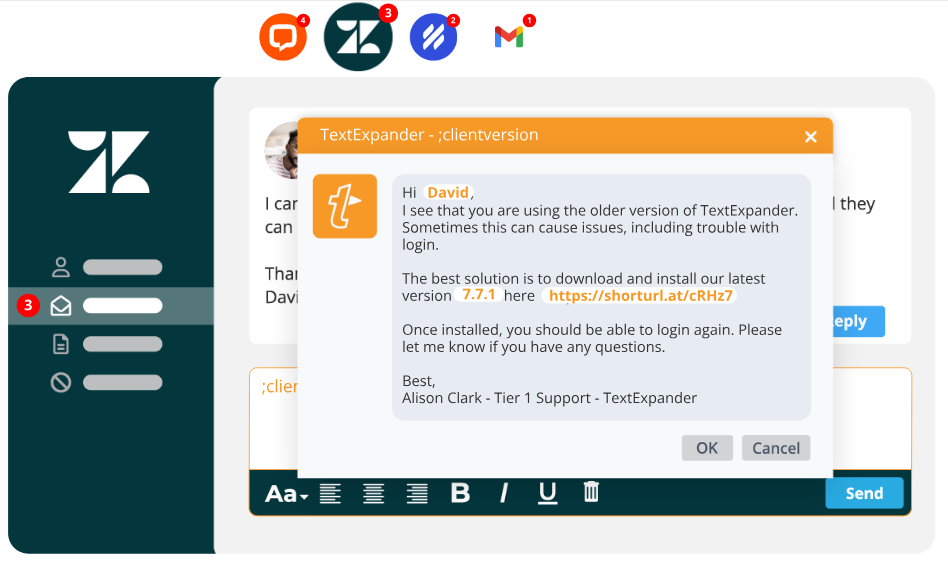Open the Aa font size dropdown
This screenshot has height=562, width=948.
coord(287,494)
